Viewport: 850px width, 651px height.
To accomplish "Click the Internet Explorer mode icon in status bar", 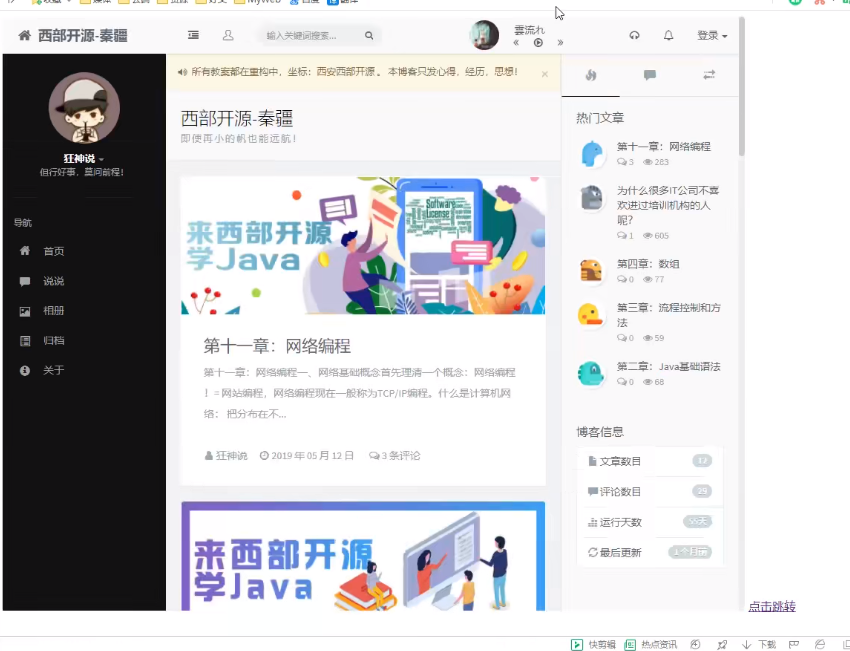I will point(820,644).
